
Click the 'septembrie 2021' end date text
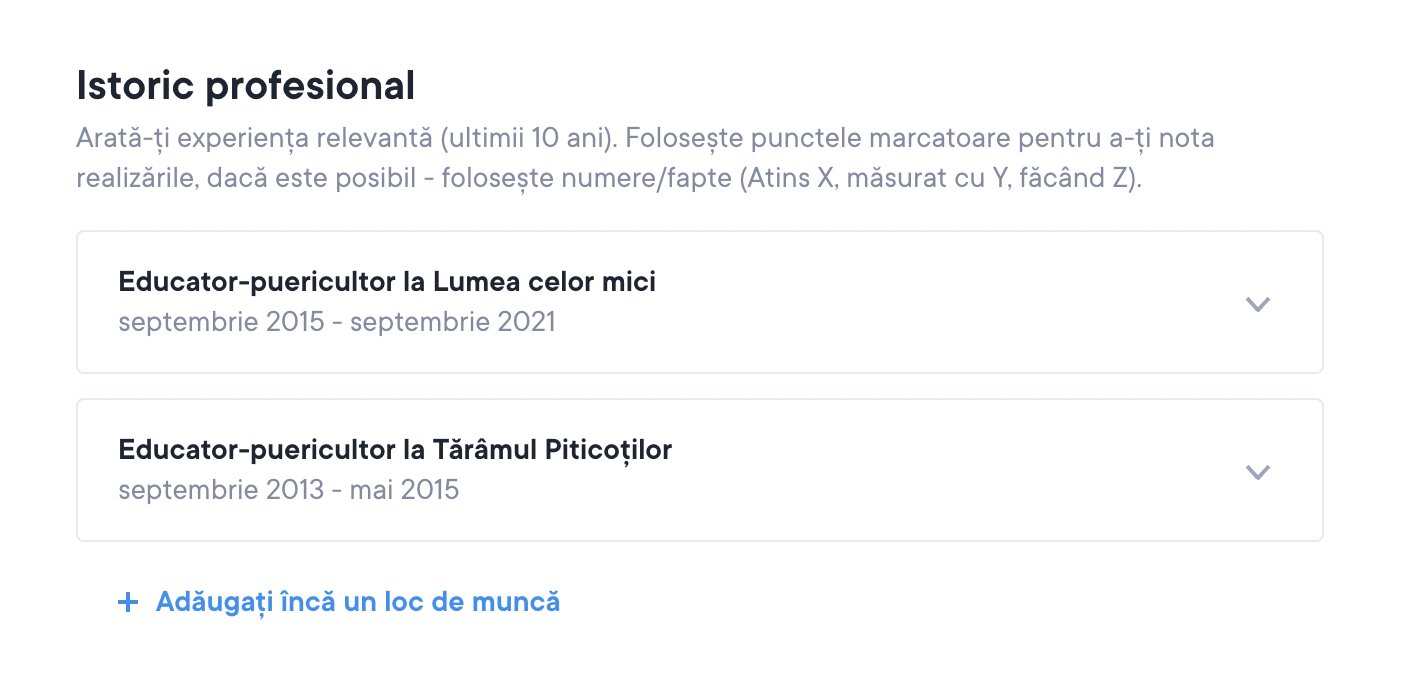(x=452, y=322)
